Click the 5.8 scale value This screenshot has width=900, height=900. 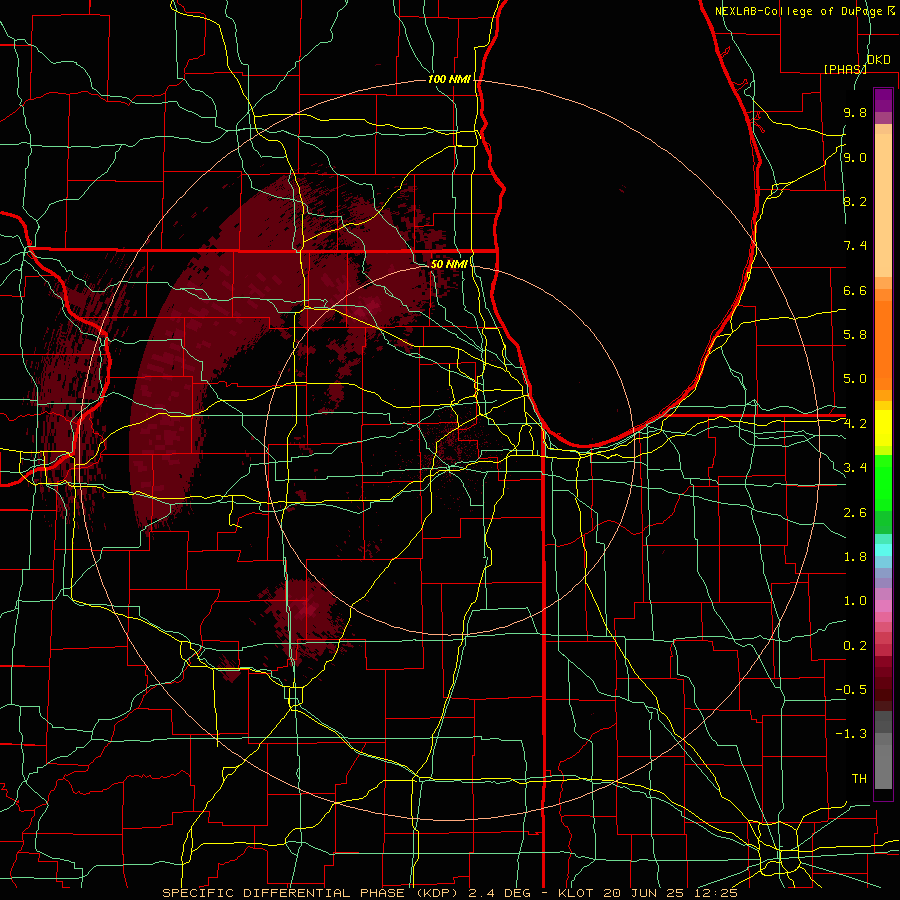point(855,335)
